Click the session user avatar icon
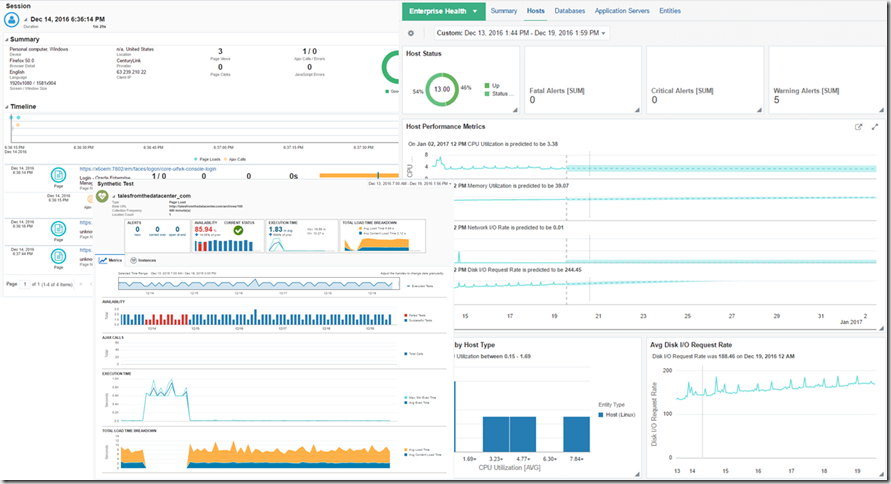This screenshot has width=891, height=484. click(11, 19)
